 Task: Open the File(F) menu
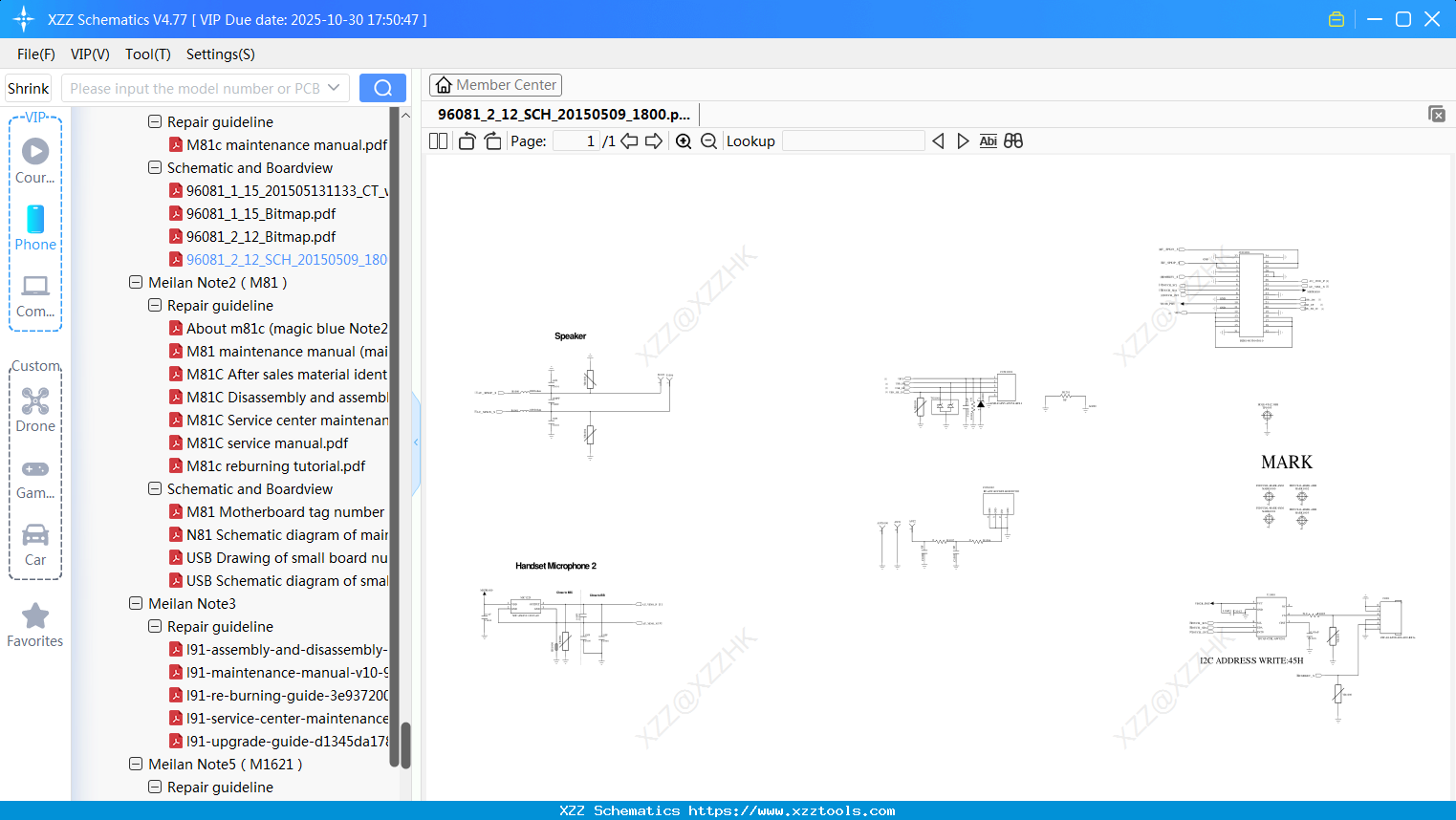tap(36, 54)
